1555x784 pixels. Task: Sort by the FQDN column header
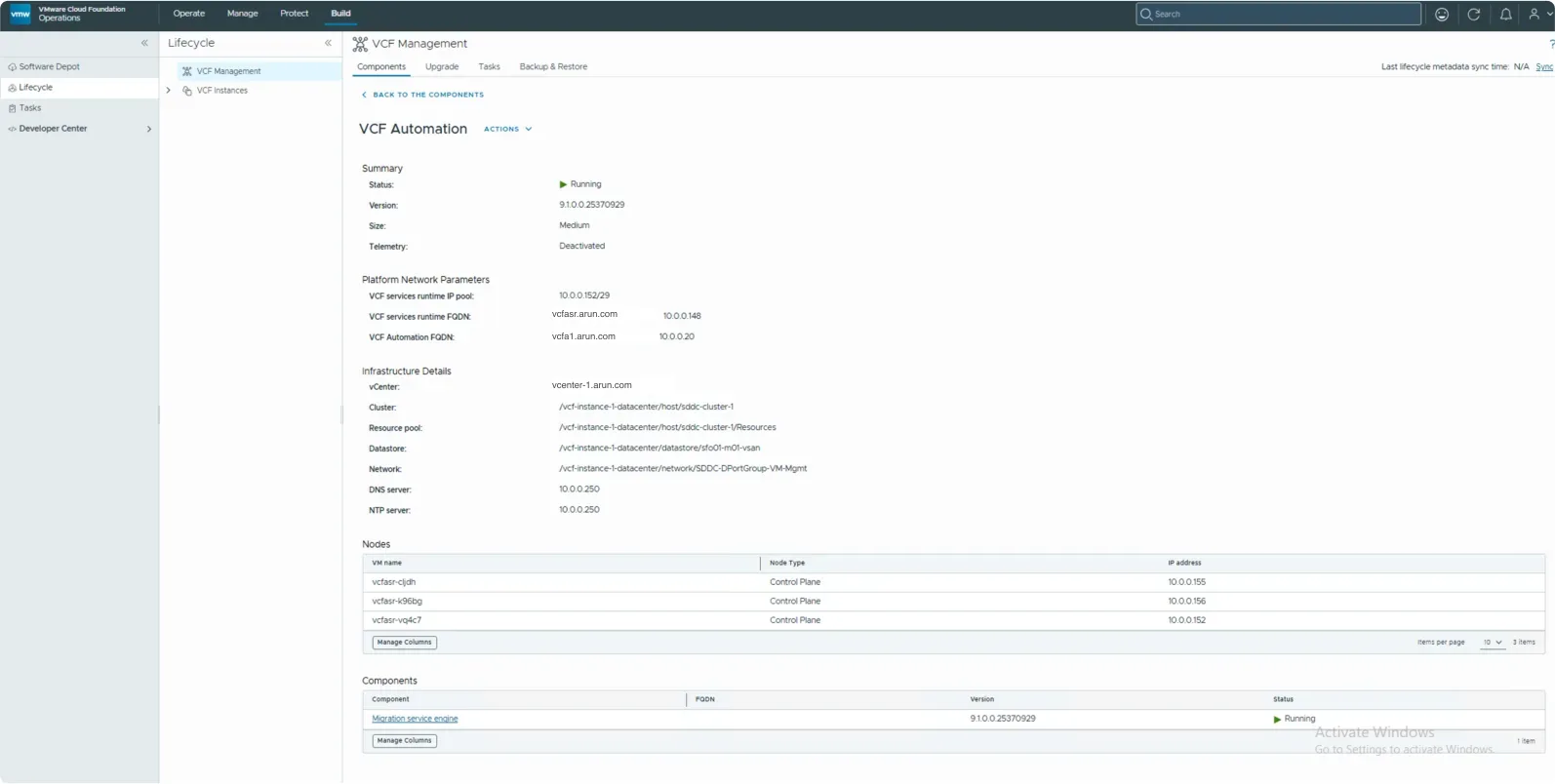(x=705, y=699)
